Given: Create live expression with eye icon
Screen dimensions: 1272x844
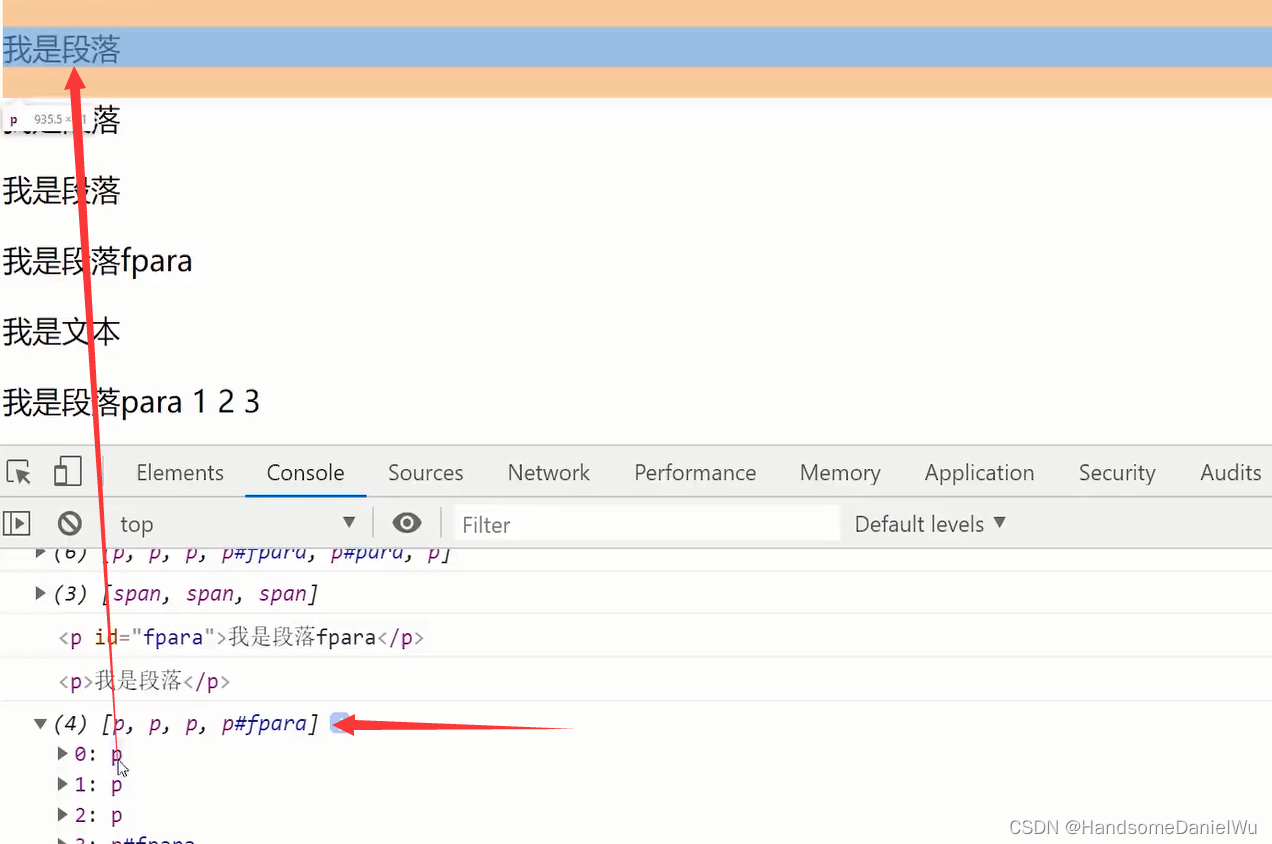Looking at the screenshot, I should [x=407, y=523].
